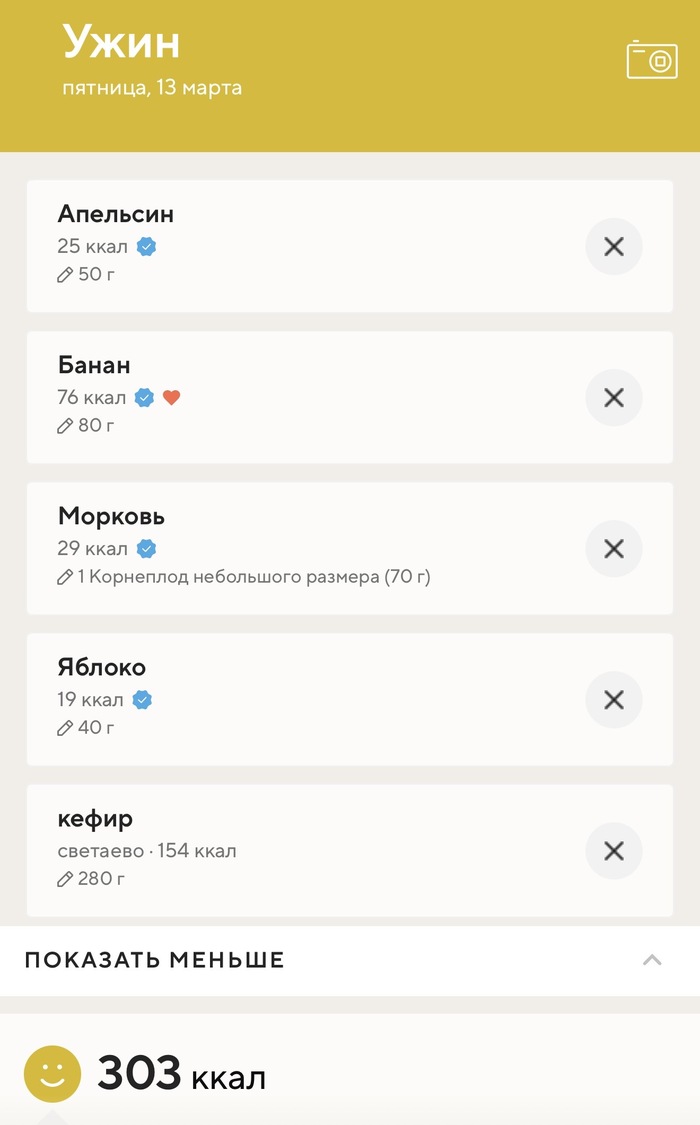This screenshot has width=700, height=1125.
Task: Tap the yellow smiley face icon
Action: point(52,1074)
